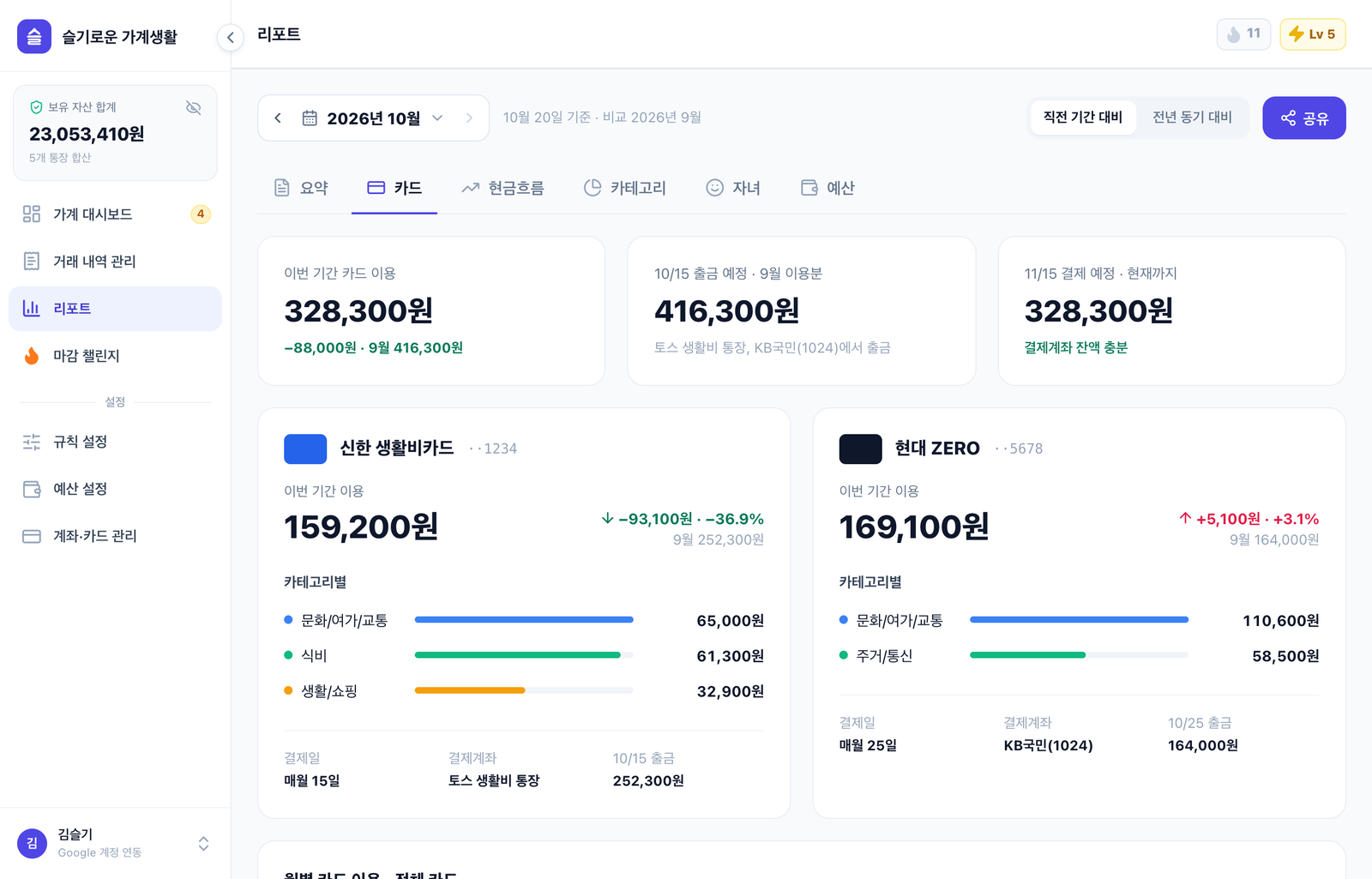Click the 공유 share button
The image size is (1372, 879).
click(x=1304, y=117)
